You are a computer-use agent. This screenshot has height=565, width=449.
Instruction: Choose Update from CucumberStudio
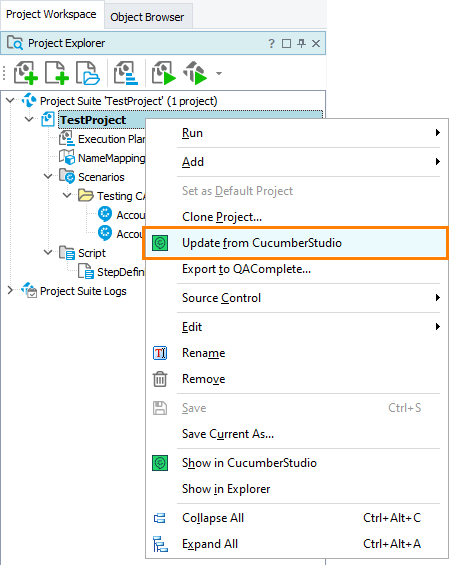pos(295,243)
